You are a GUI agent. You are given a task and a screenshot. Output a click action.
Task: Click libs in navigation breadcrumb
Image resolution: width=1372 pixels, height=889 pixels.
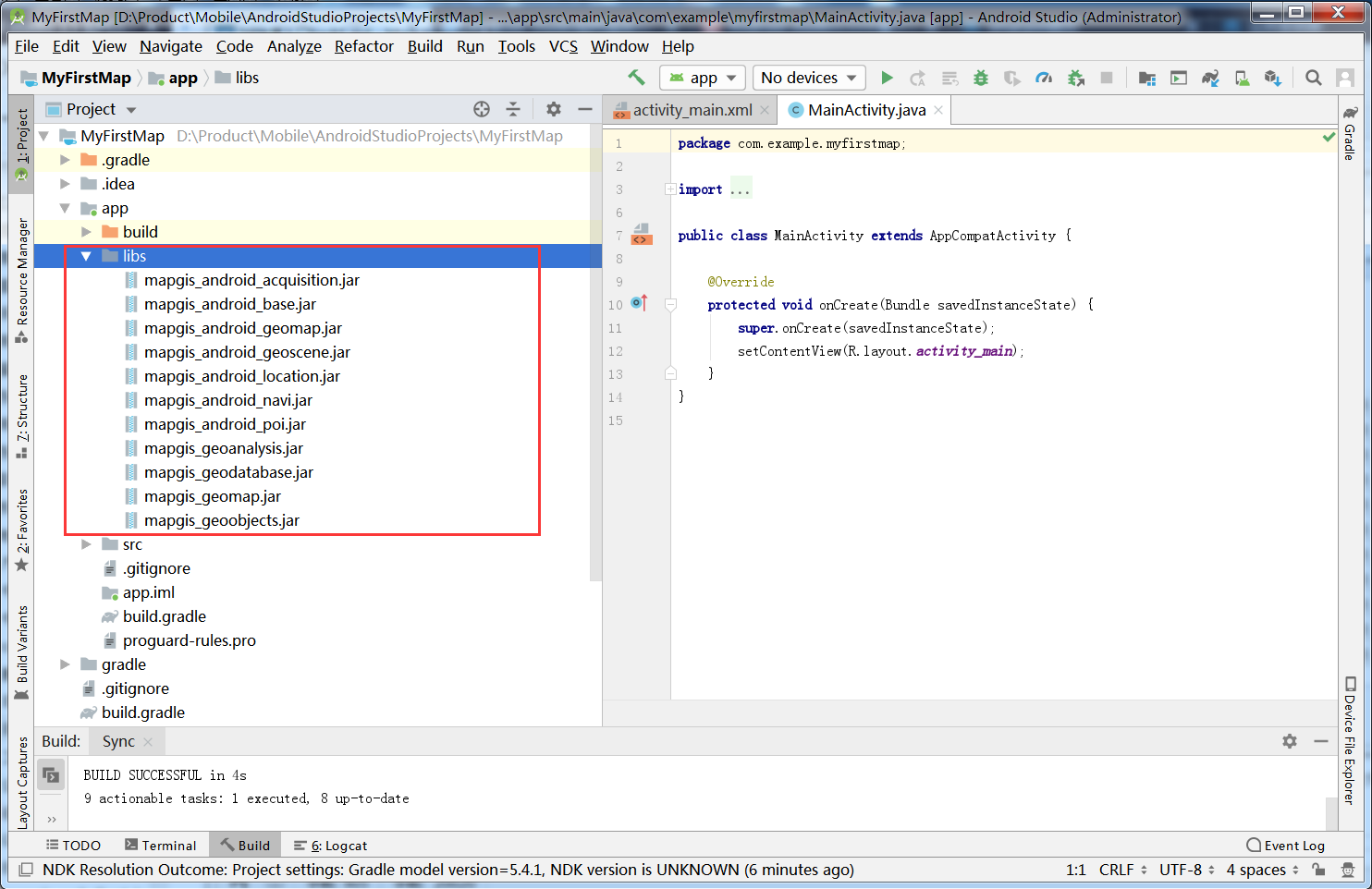[237, 78]
